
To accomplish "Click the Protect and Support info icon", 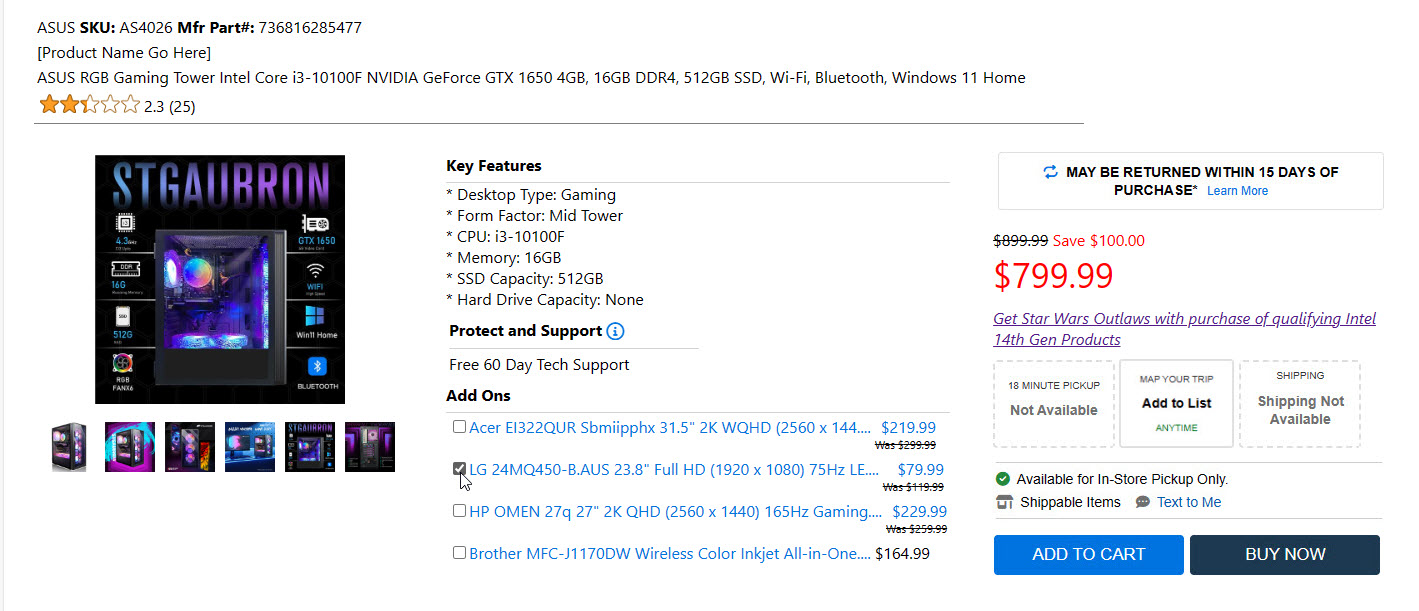I will point(616,331).
